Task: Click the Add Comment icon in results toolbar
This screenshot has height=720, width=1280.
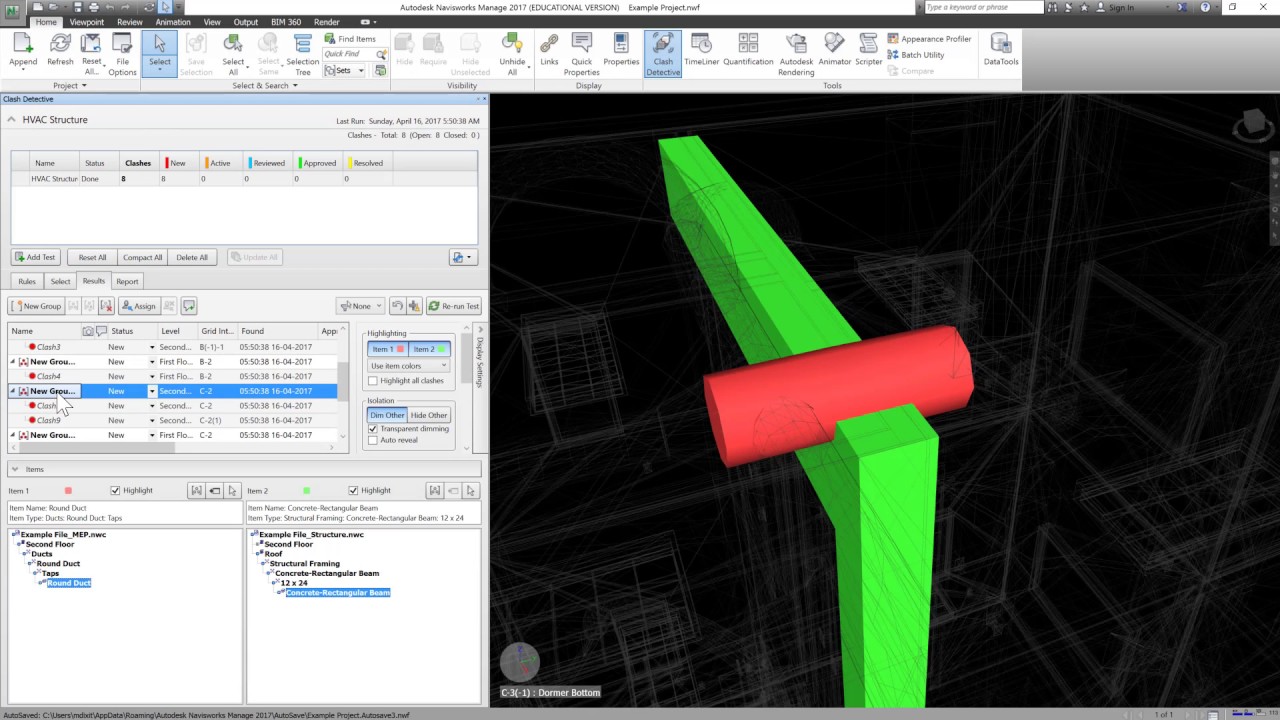Action: [x=189, y=306]
